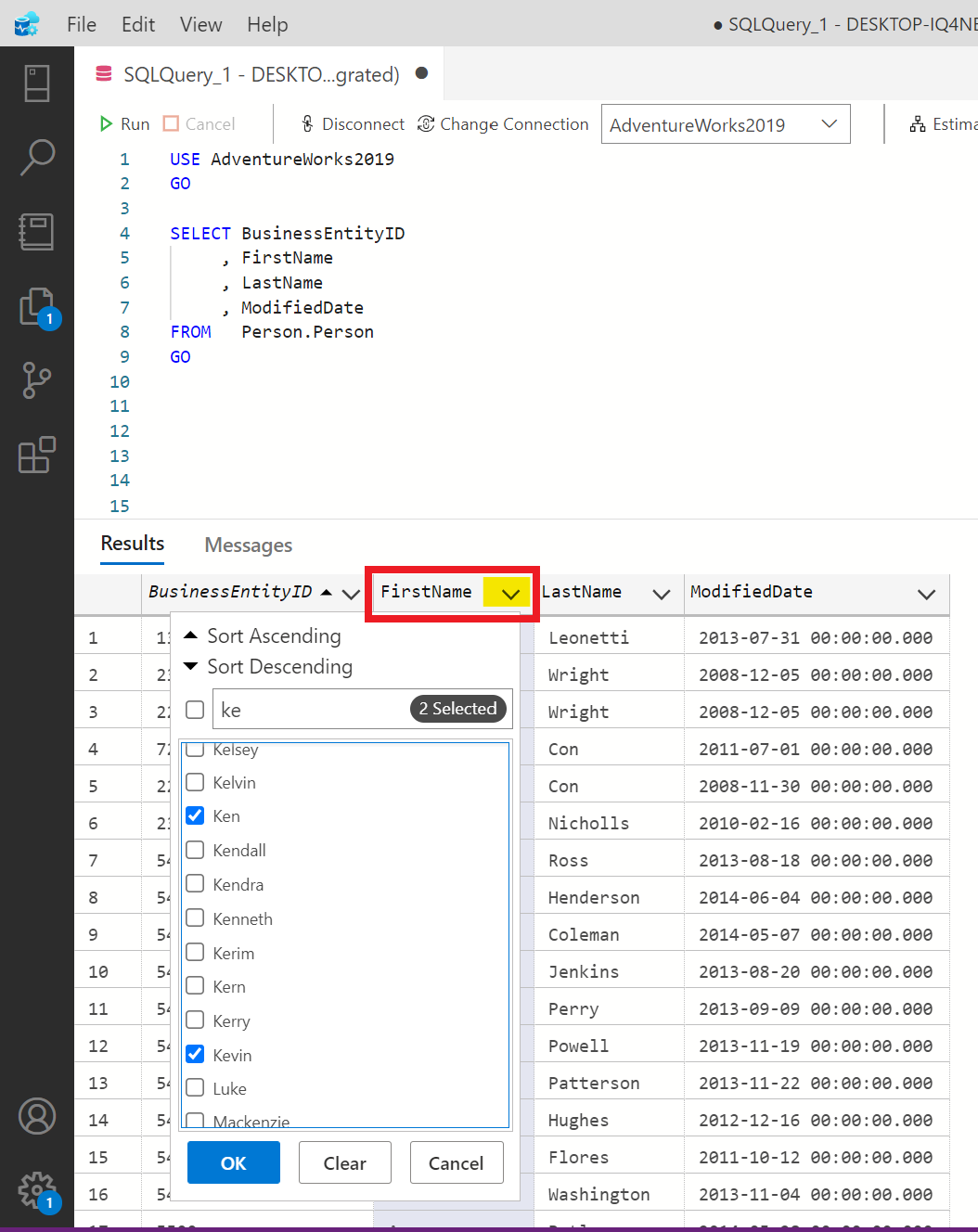This screenshot has width=978, height=1232.
Task: Toggle the select-all checkbox beside search box
Action: click(195, 710)
